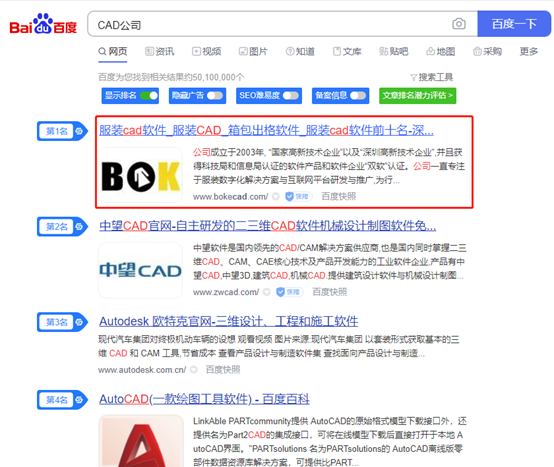The width and height of the screenshot is (554, 467).
Task: Click the result count text 50,100,000个
Action: click(218, 77)
